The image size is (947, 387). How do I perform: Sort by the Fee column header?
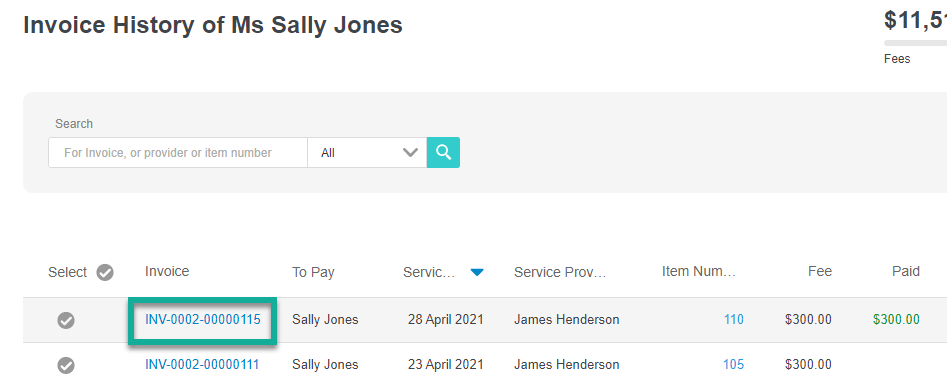click(820, 272)
